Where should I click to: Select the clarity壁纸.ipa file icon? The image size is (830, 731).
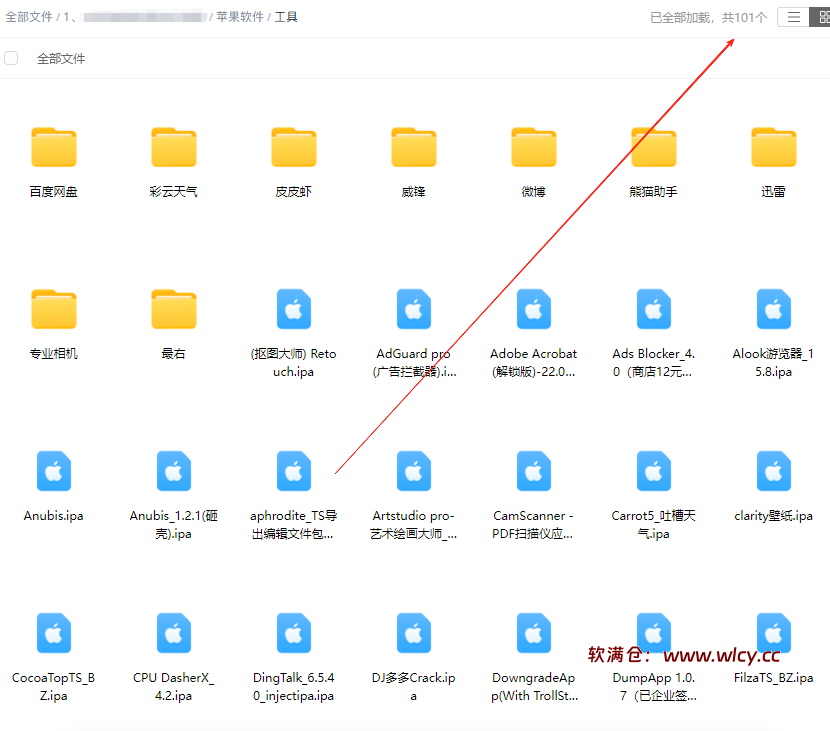click(773, 471)
